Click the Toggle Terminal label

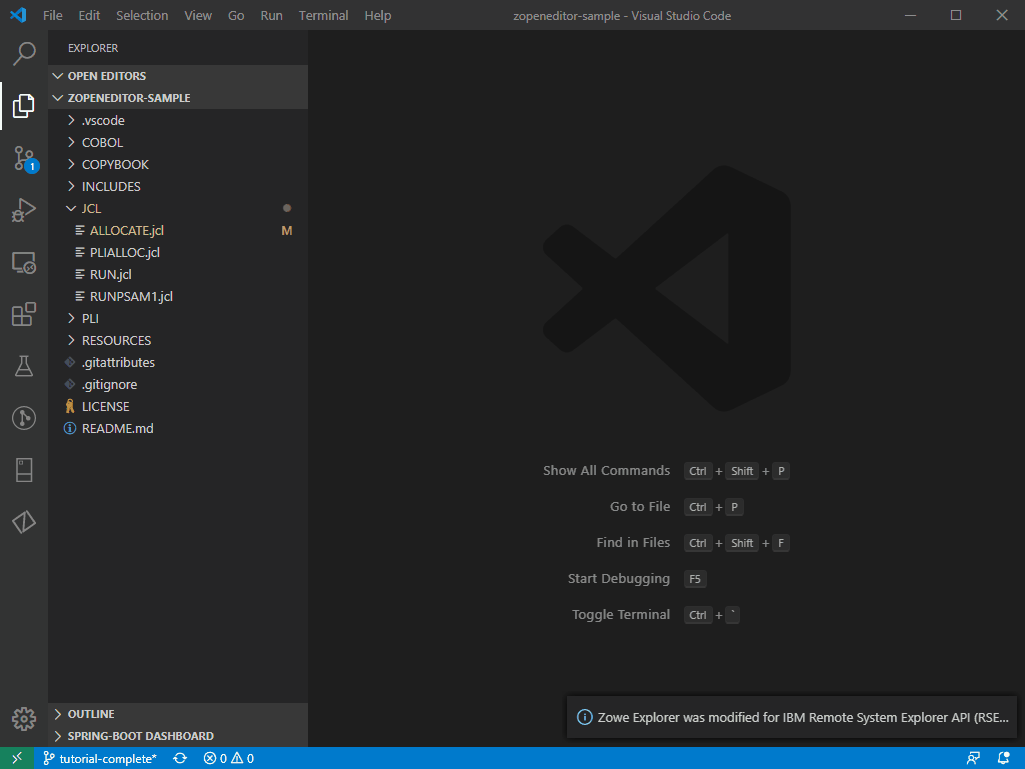point(620,615)
